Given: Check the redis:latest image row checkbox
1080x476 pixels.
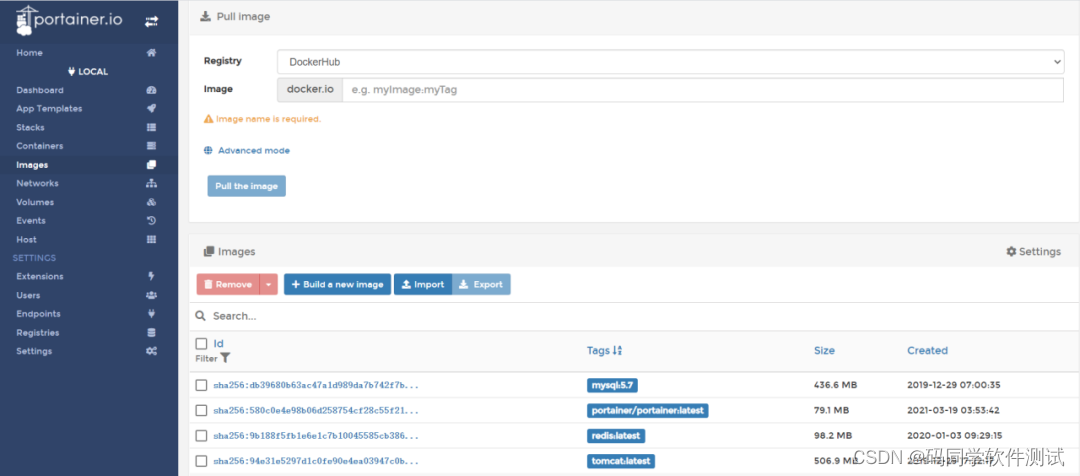Looking at the screenshot, I should [201, 435].
